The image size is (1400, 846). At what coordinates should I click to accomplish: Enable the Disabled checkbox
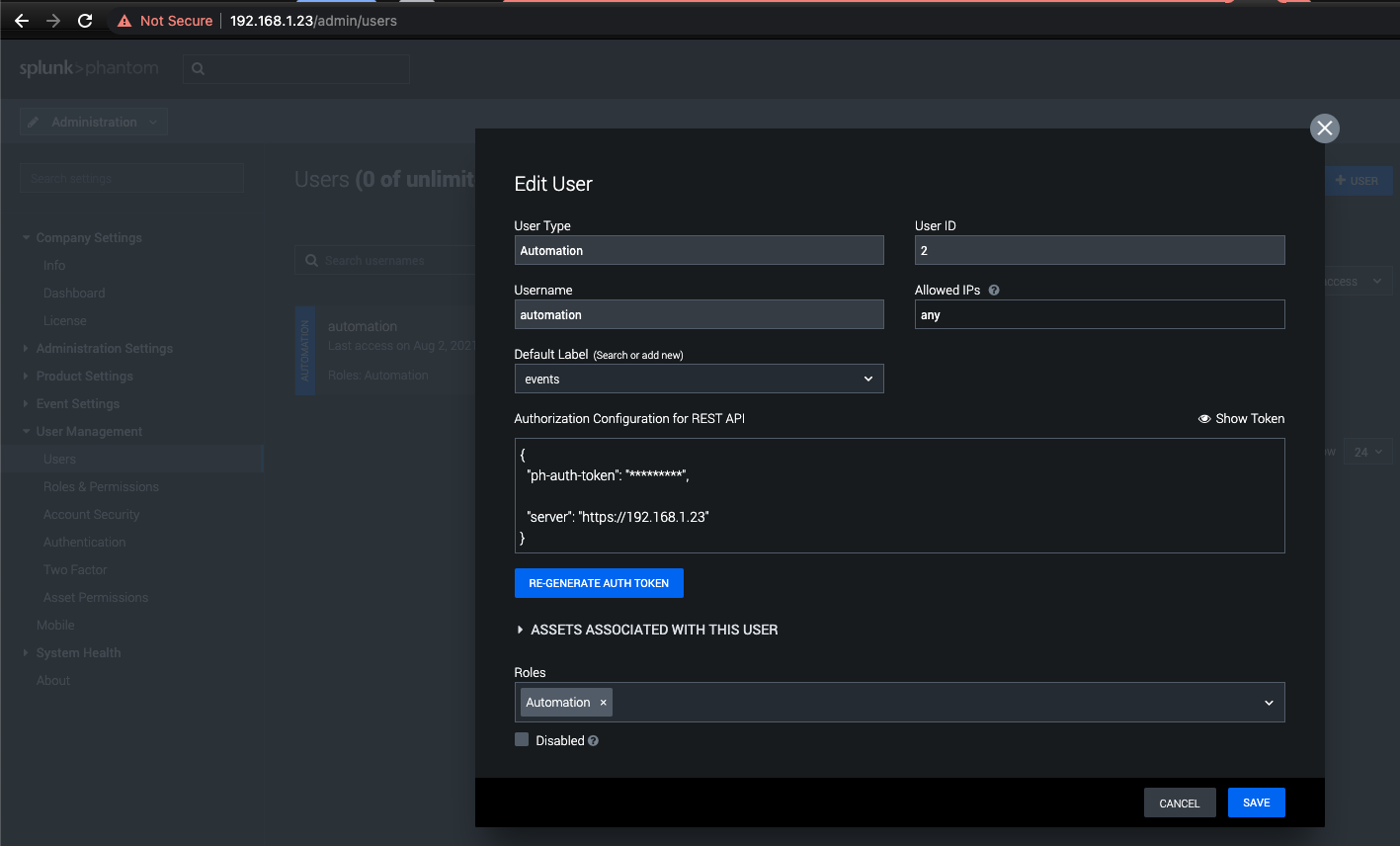click(522, 740)
